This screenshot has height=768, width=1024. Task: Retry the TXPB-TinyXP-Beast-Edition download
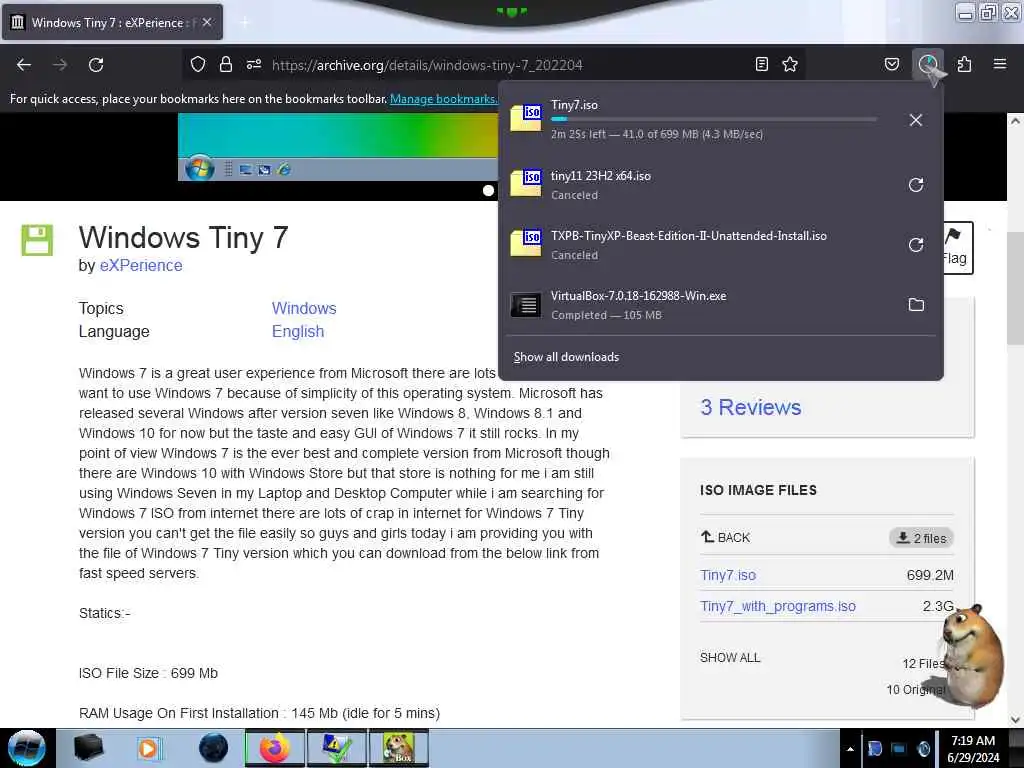coord(916,245)
